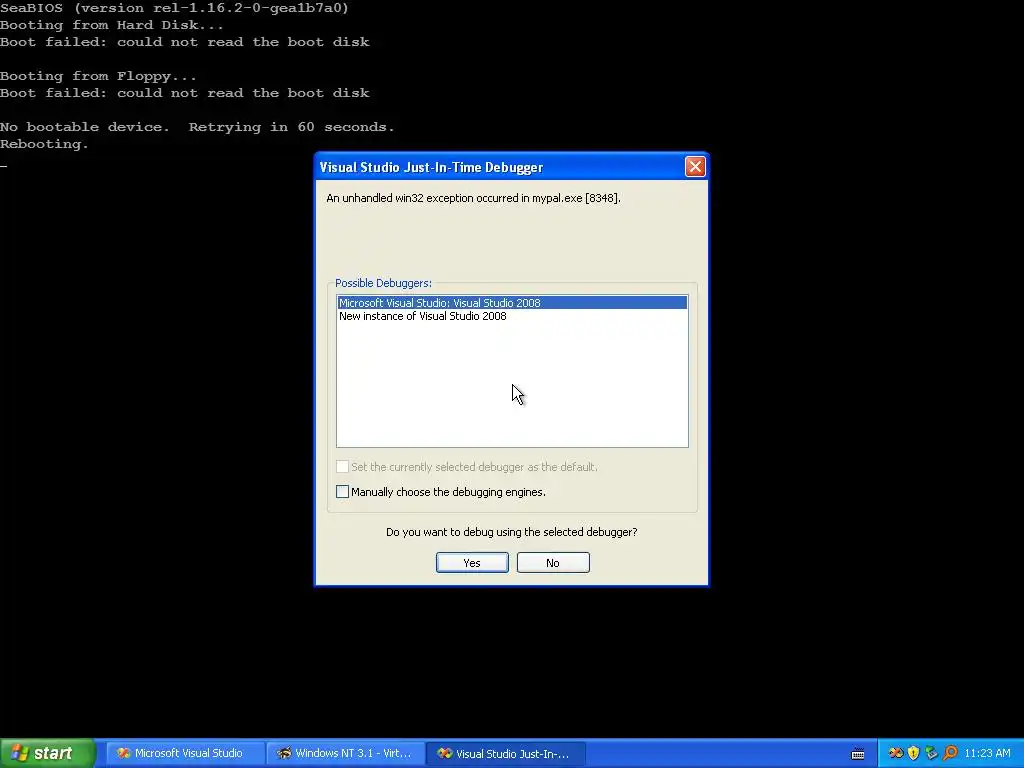1024x768 pixels.
Task: Select New instance of Visual Studio 2008
Action: pos(512,316)
